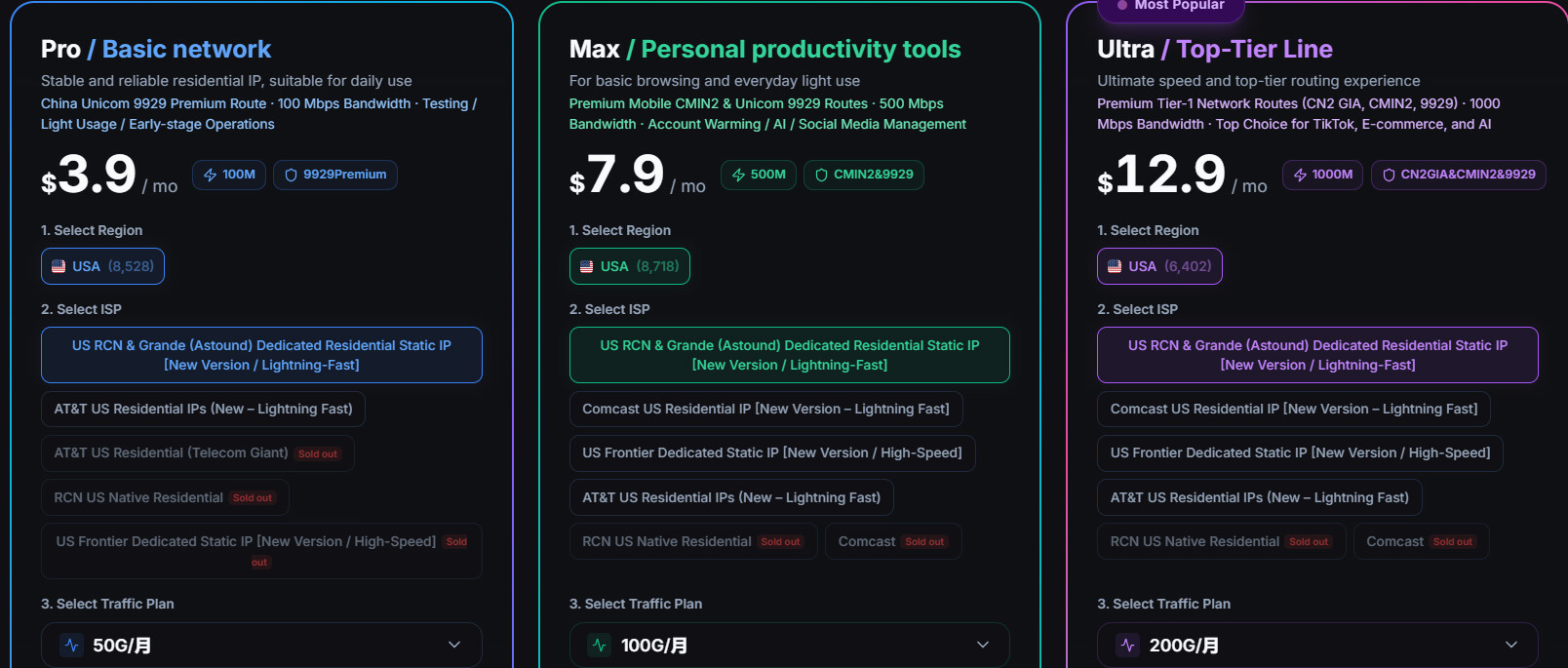Click the 500M bandwidth badge
This screenshot has width=1568, height=668.
(x=759, y=175)
